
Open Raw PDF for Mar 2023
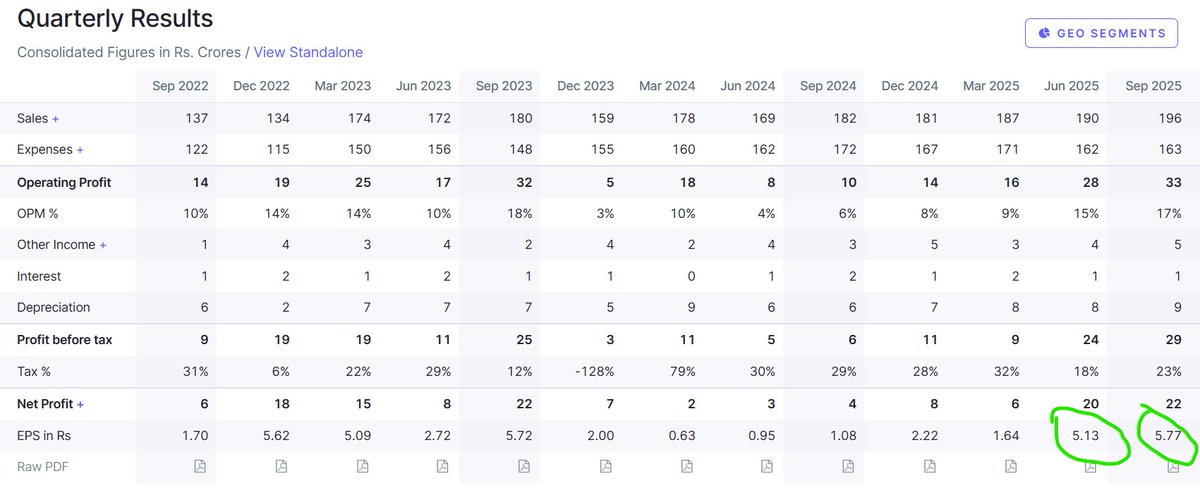[362, 467]
